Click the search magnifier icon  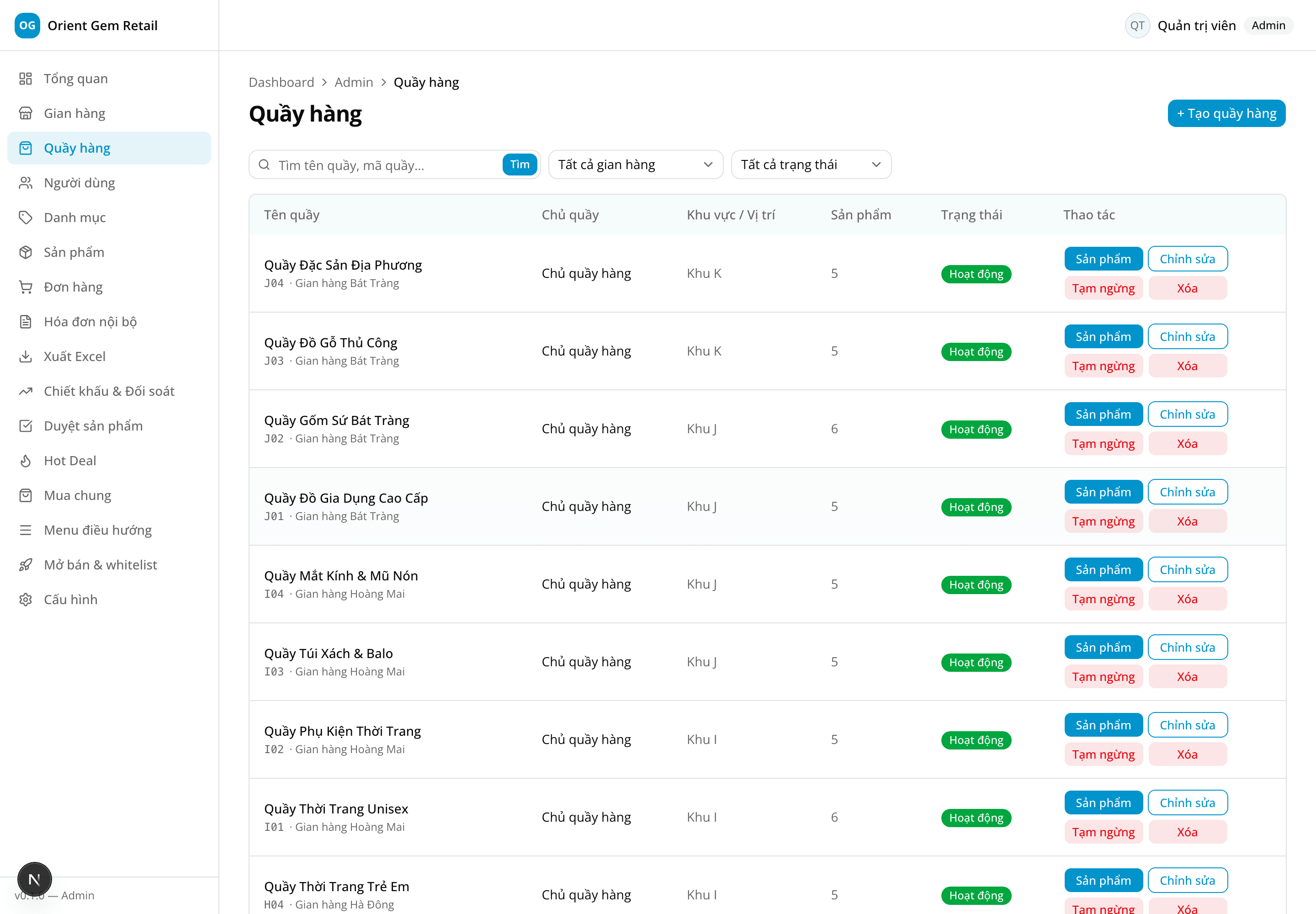pyautogui.click(x=264, y=165)
